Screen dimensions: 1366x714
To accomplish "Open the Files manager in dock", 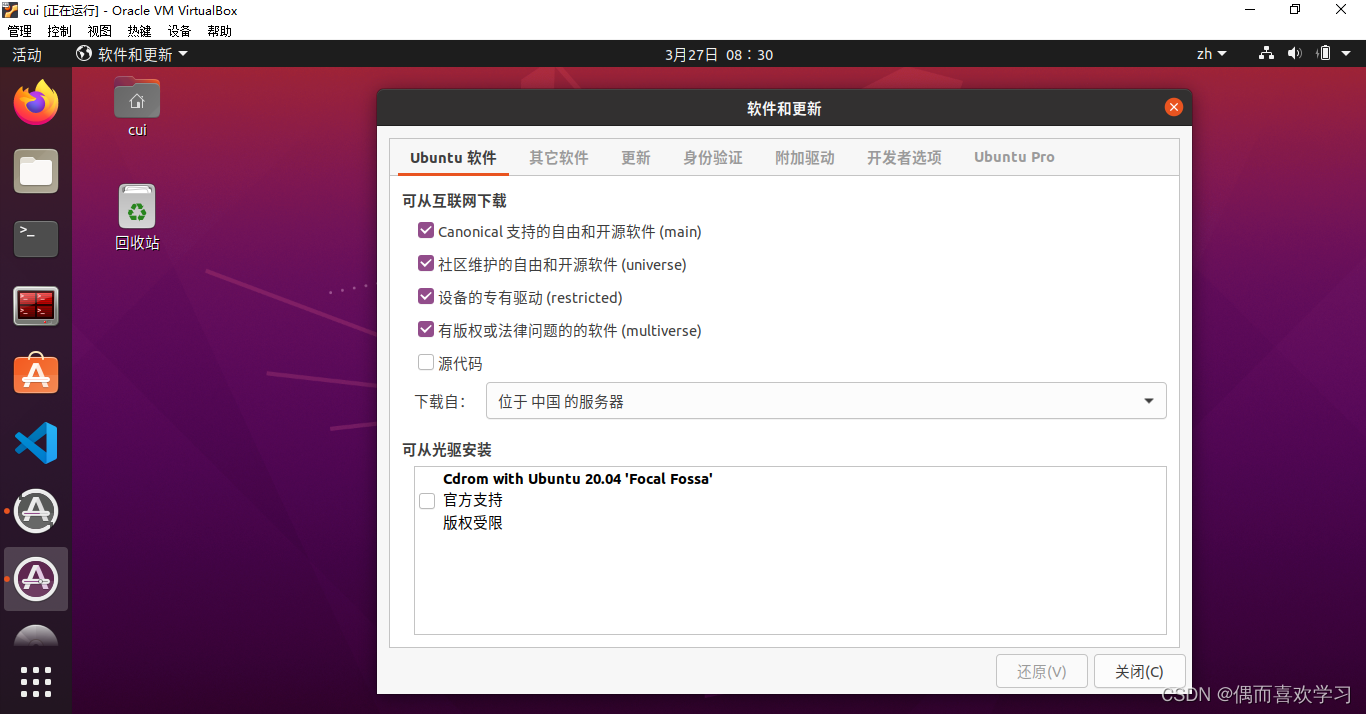I will click(x=36, y=171).
